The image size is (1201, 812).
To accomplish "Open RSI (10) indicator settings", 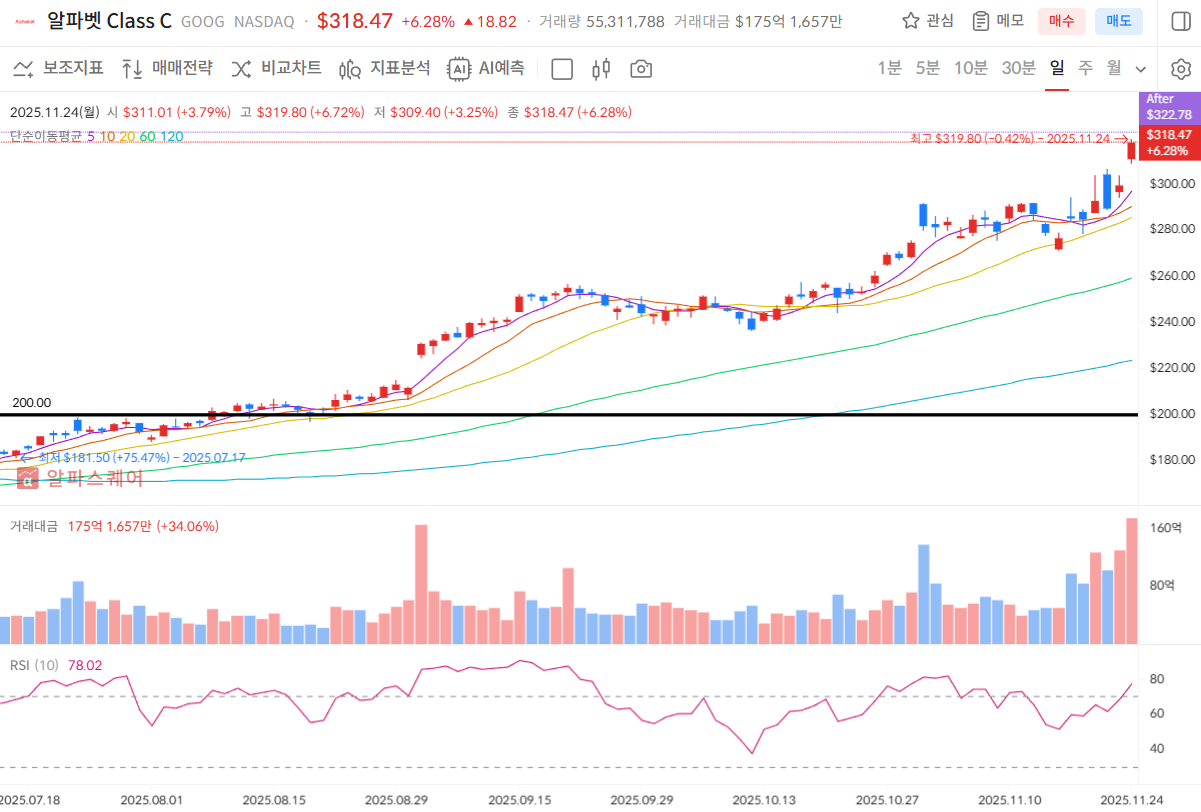I will 34,665.
